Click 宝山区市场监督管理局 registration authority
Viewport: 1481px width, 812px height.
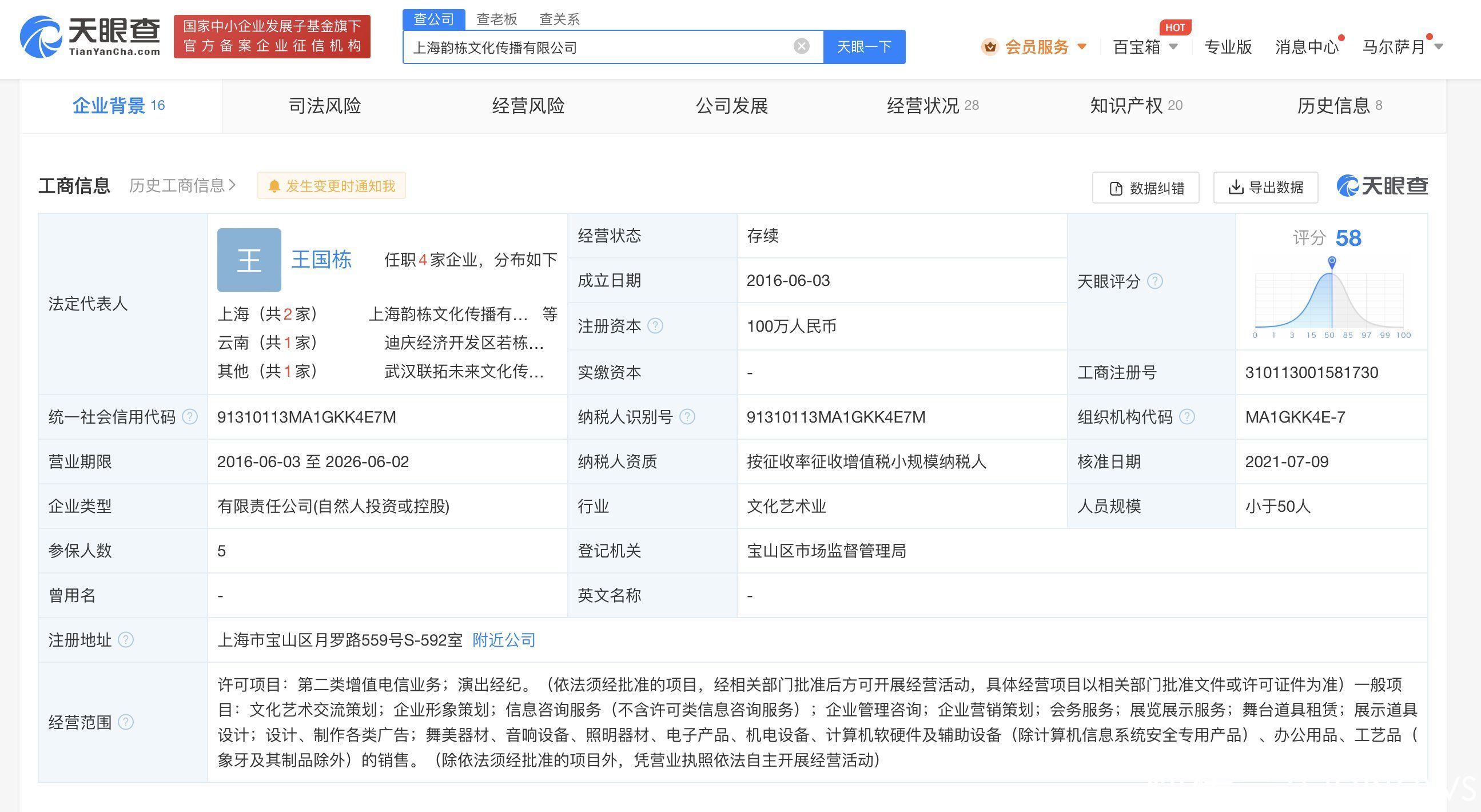(826, 550)
